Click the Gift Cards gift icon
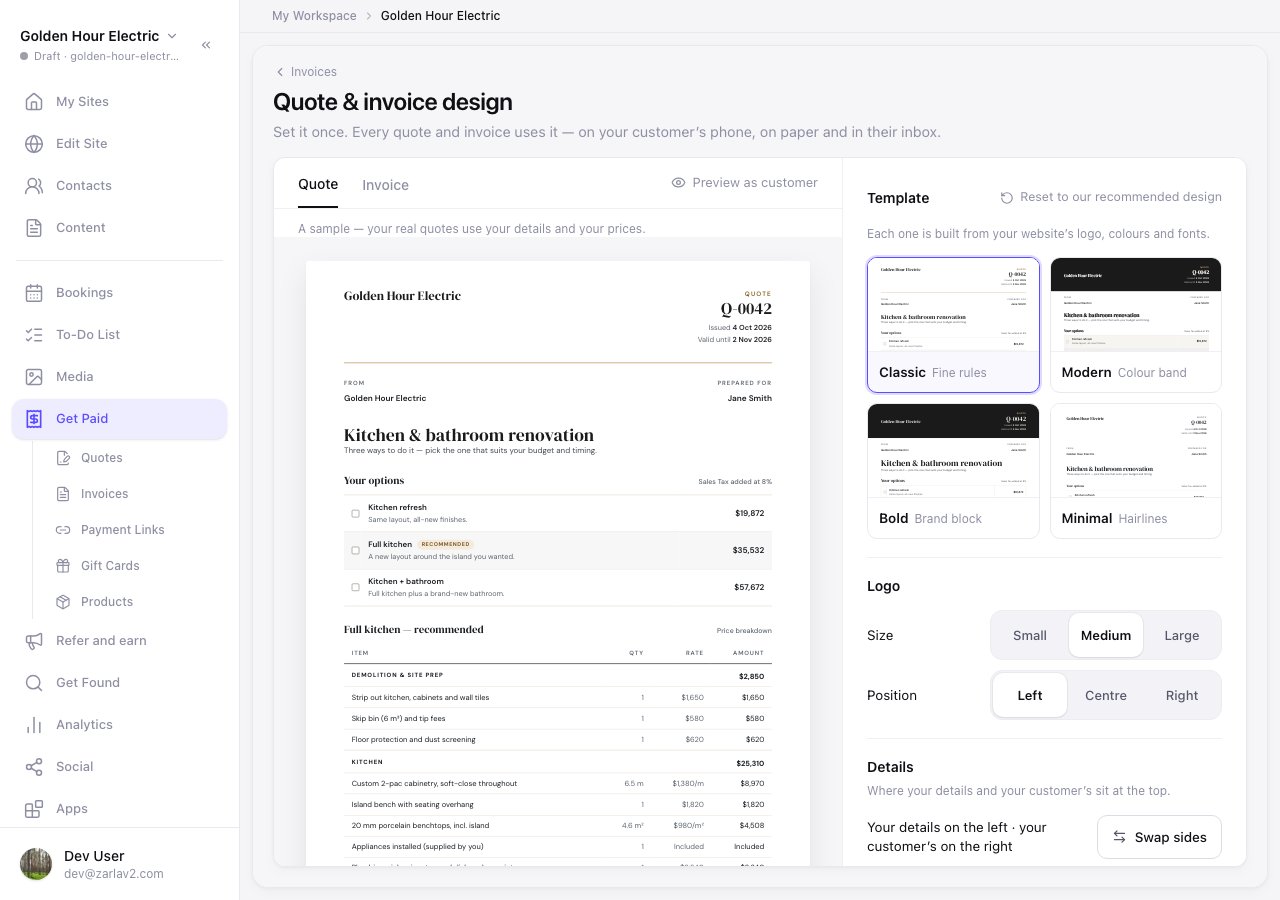This screenshot has width=1280, height=900. (63, 566)
